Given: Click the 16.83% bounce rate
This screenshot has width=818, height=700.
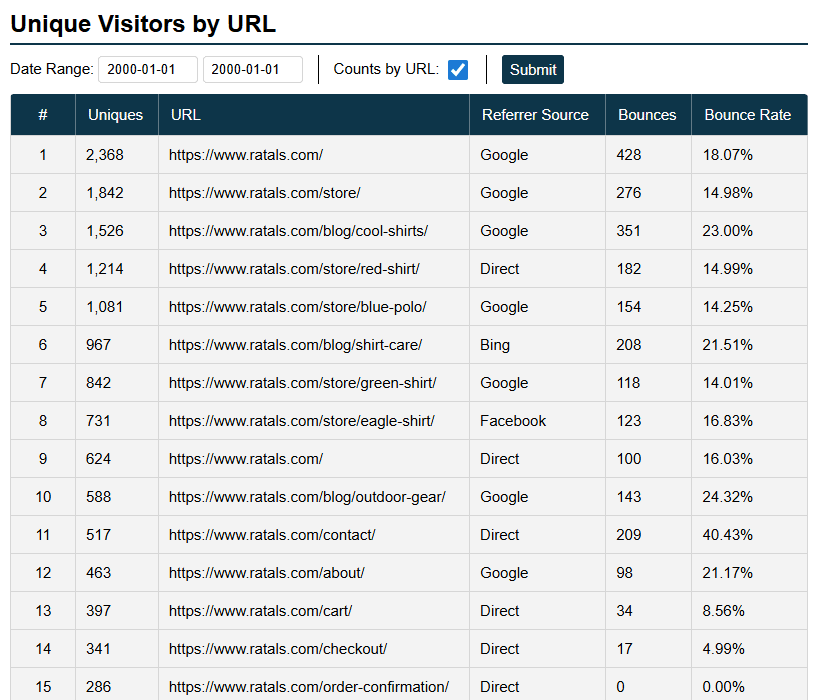Looking at the screenshot, I should (x=728, y=421).
